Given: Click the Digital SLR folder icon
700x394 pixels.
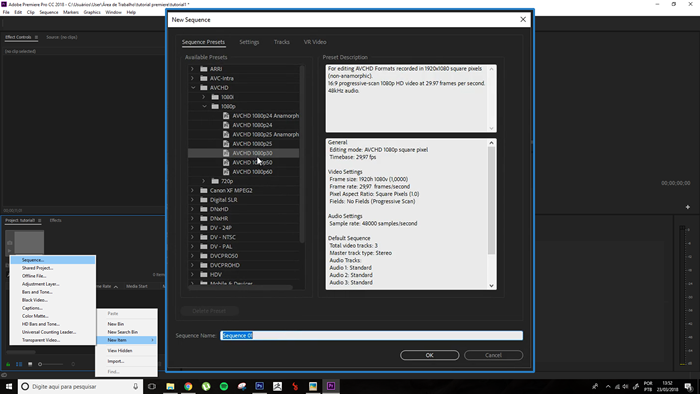Looking at the screenshot, I should click(x=204, y=200).
